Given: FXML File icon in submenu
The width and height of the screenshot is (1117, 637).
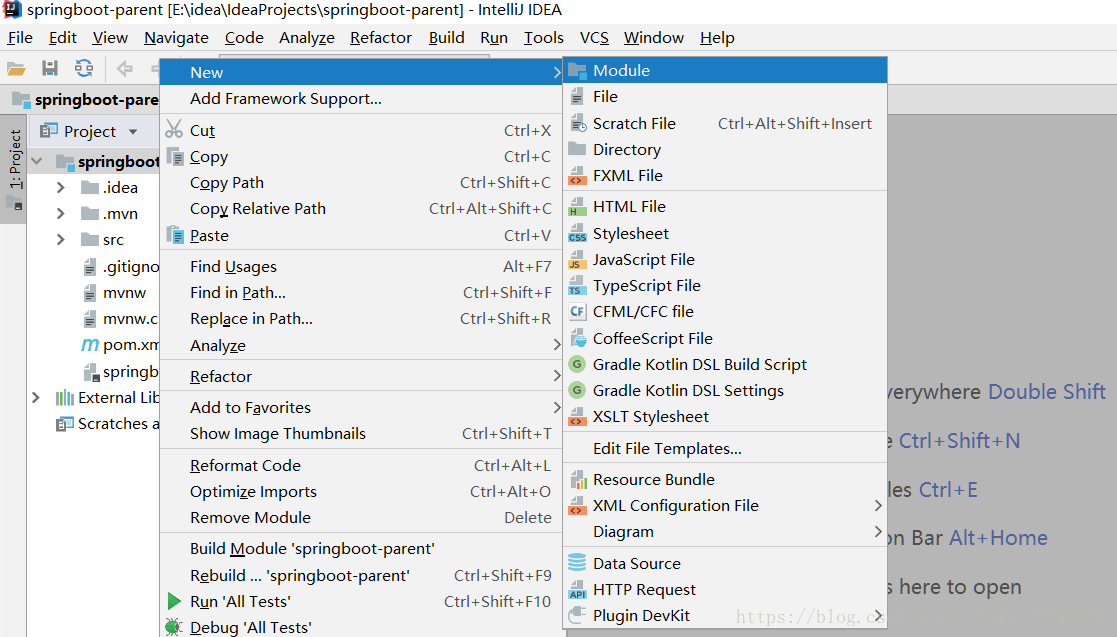Looking at the screenshot, I should [x=578, y=175].
